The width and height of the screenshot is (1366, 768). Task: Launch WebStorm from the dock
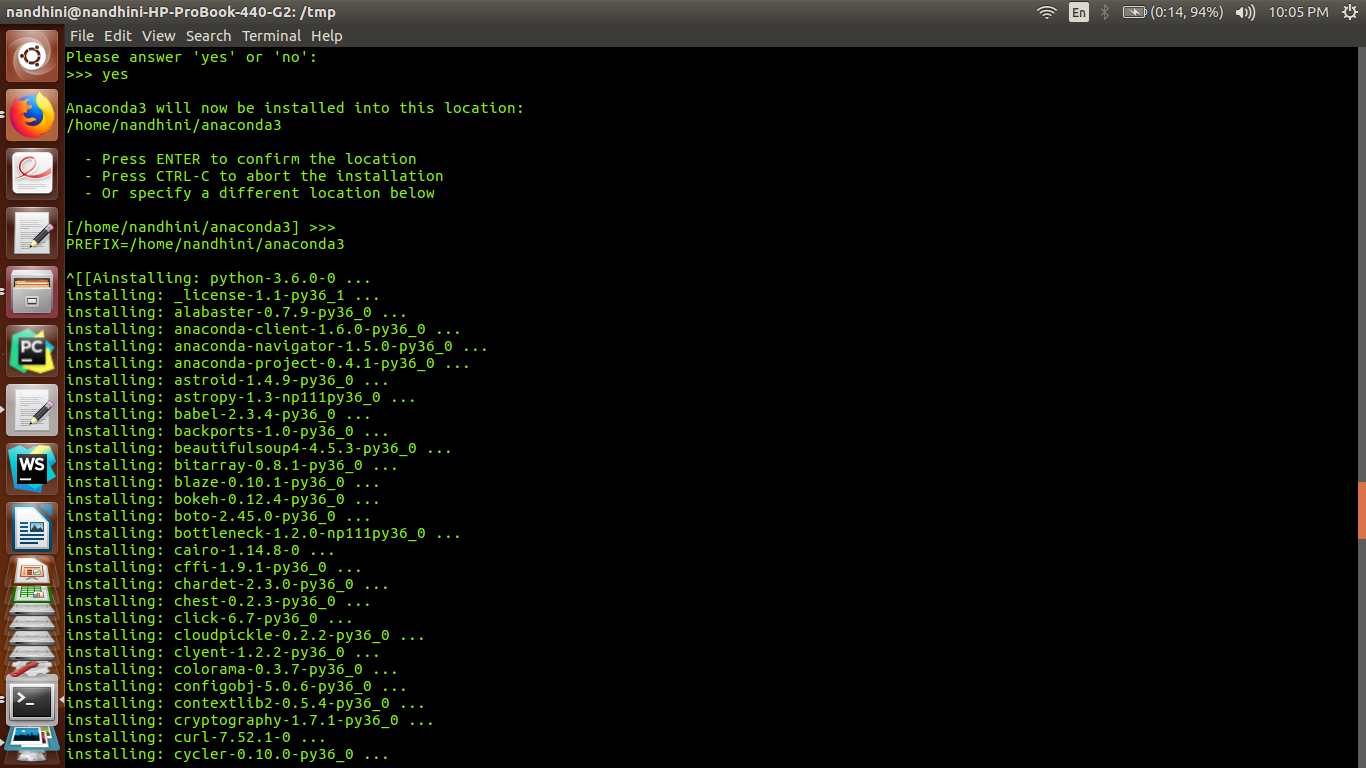(32, 469)
